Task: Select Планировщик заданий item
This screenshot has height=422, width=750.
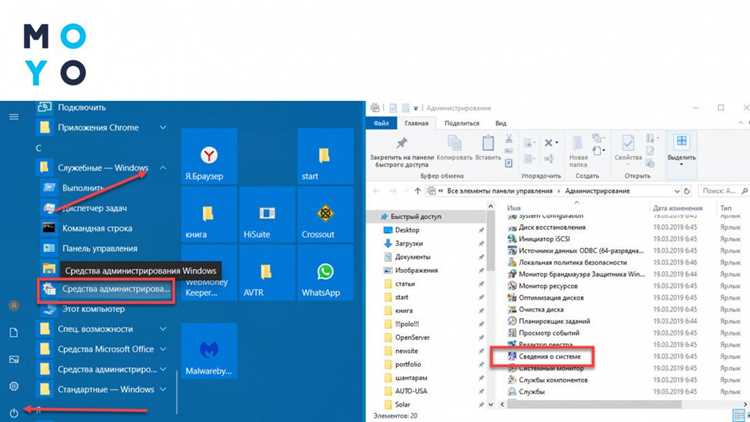Action: point(554,321)
